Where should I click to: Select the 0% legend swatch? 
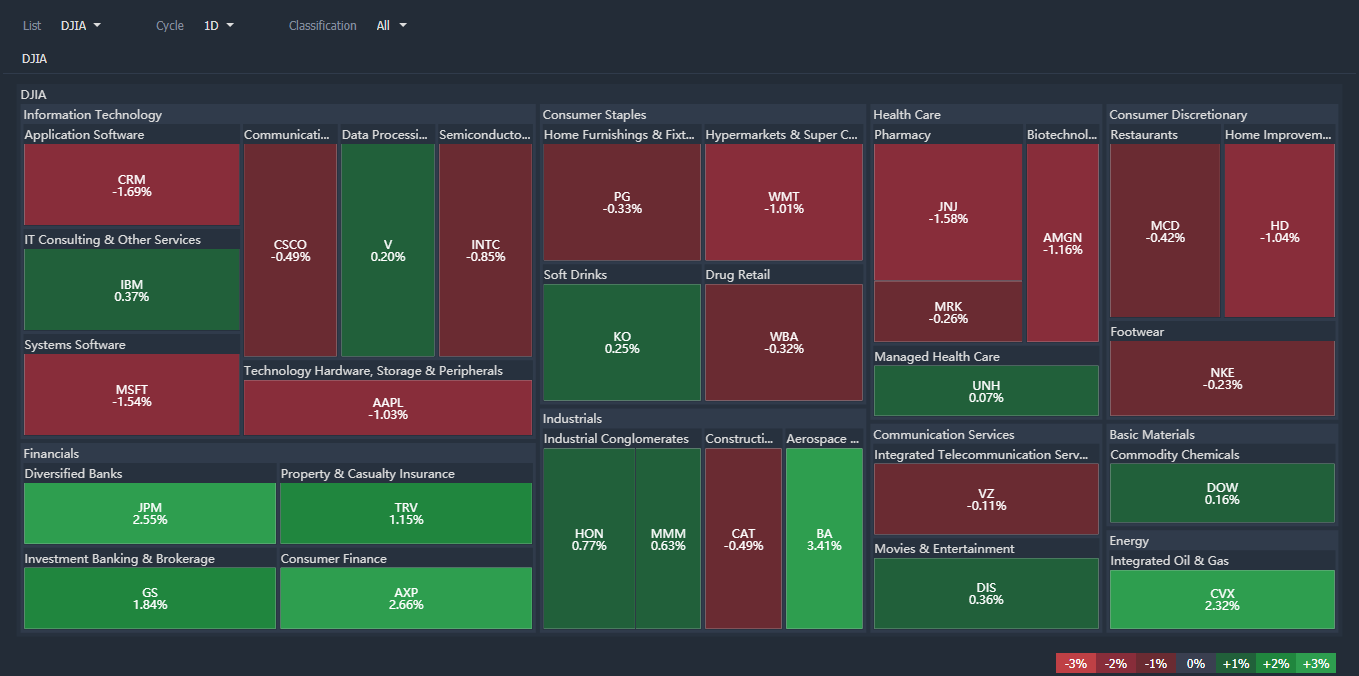point(1196,664)
